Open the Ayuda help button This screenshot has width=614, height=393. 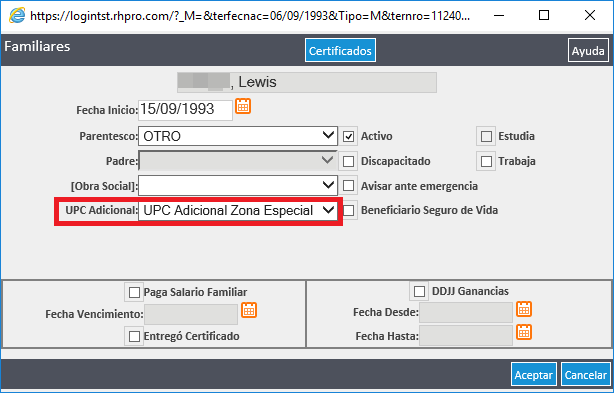click(x=588, y=50)
